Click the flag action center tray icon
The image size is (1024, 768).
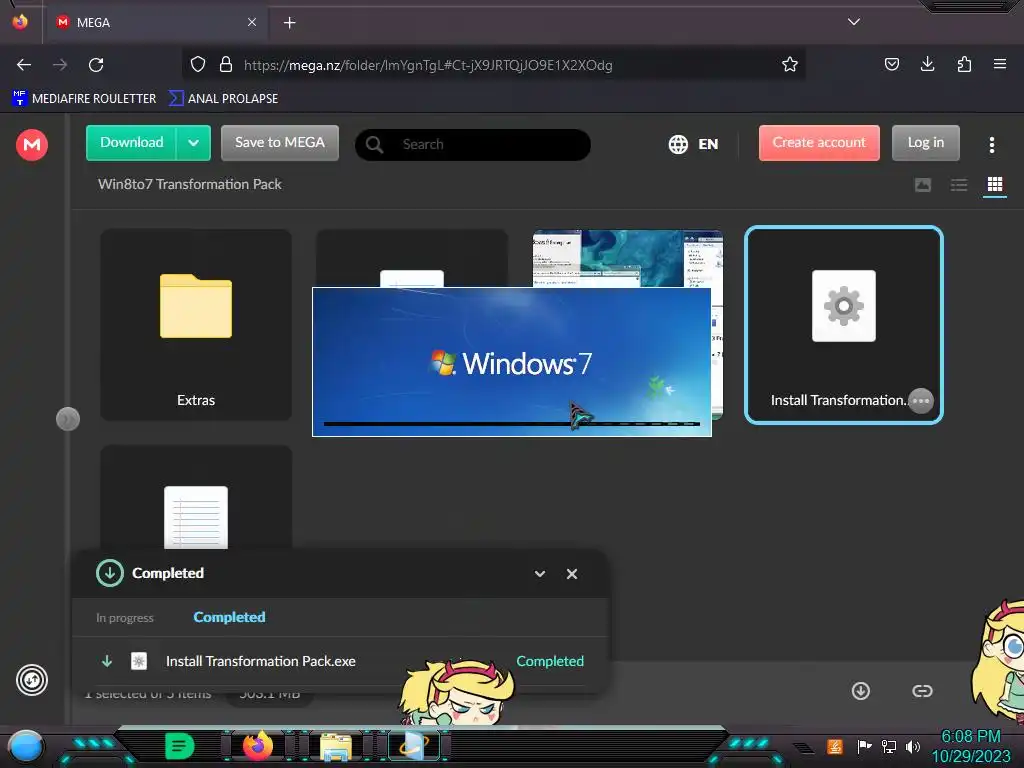864,746
